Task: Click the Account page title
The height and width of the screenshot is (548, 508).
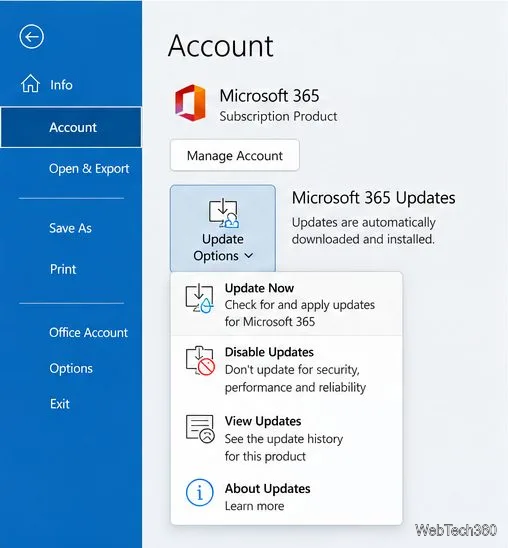Action: point(221,46)
